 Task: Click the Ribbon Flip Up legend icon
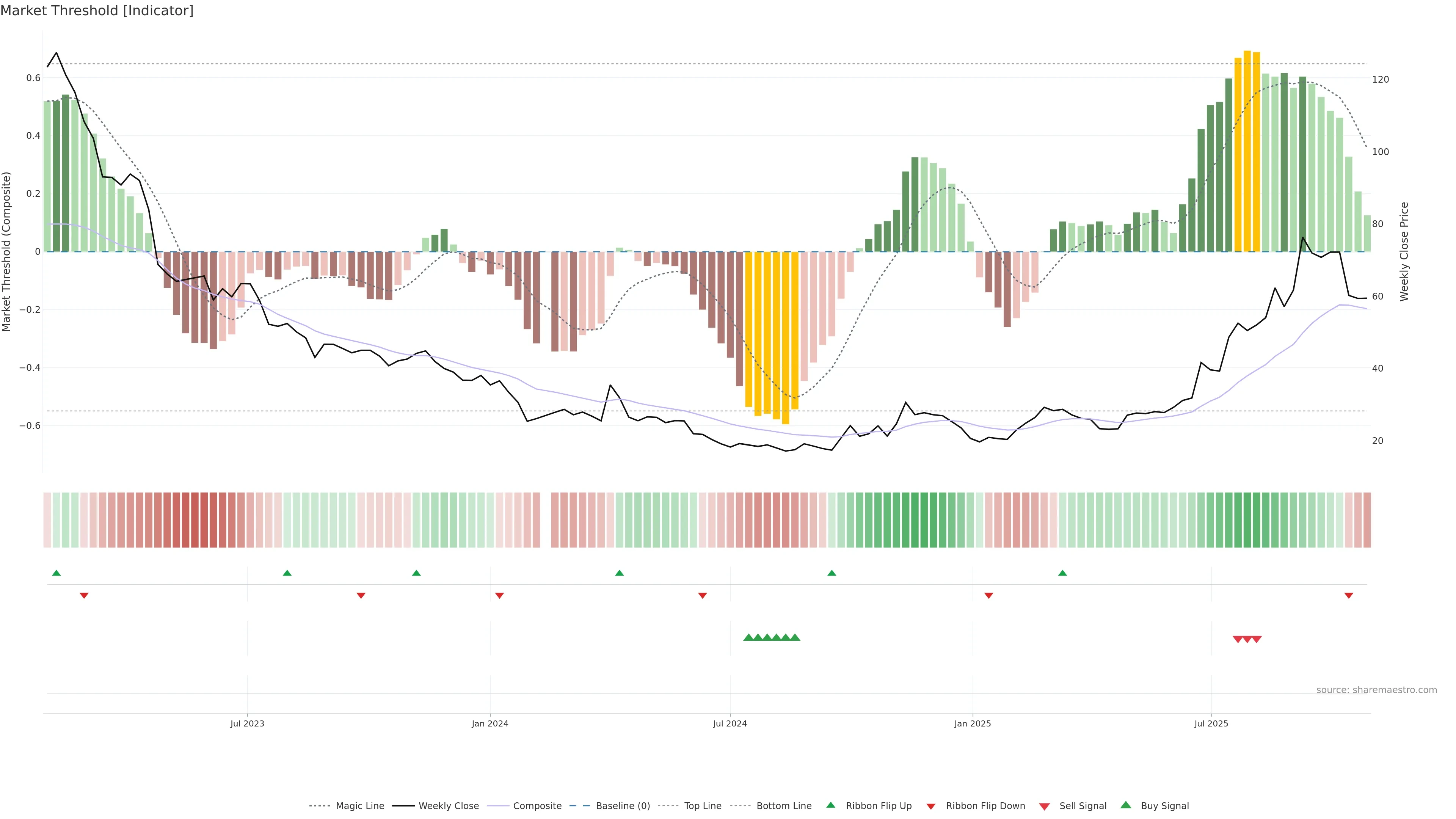click(830, 805)
